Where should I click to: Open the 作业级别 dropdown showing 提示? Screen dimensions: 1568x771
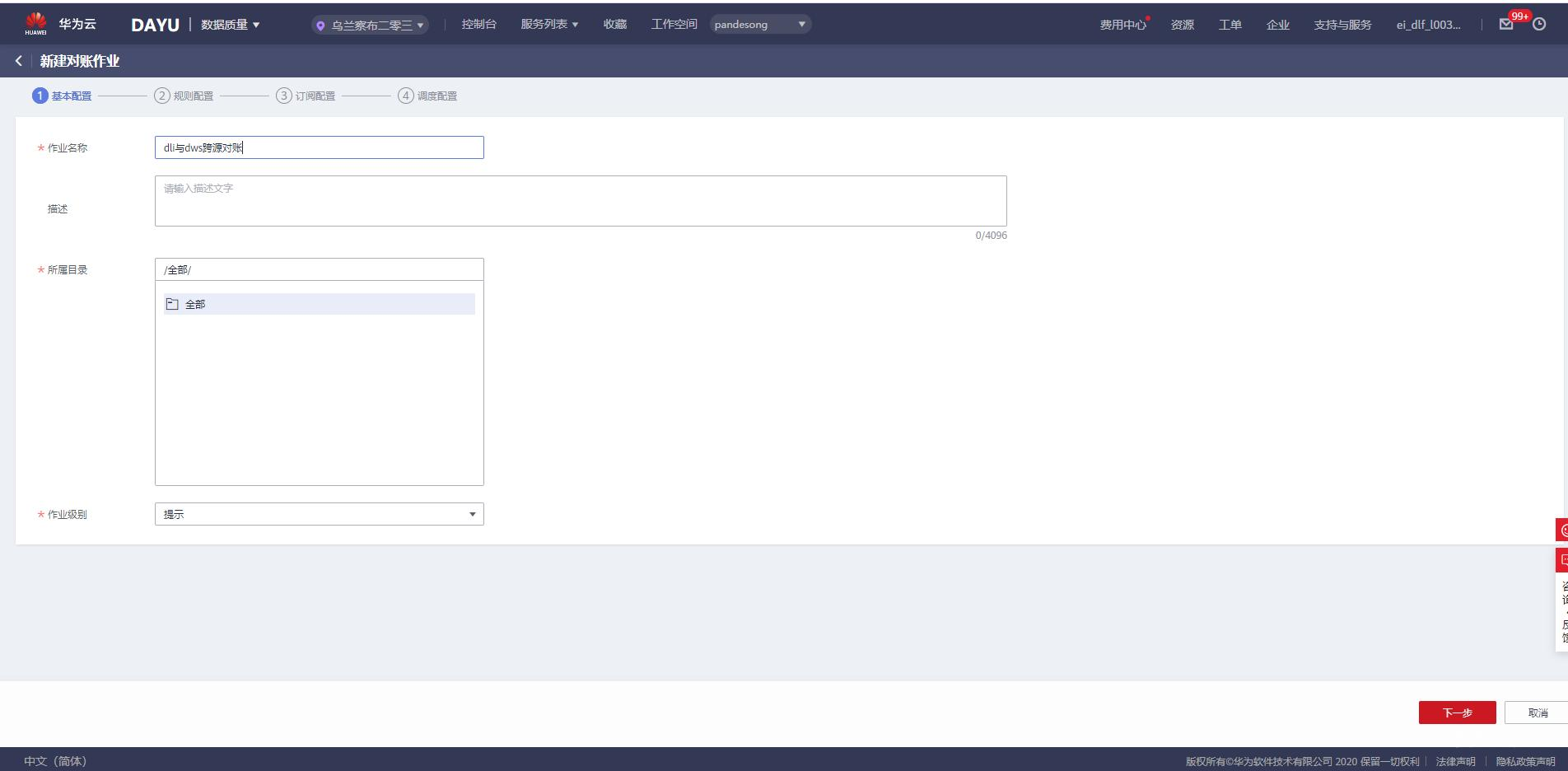[320, 514]
